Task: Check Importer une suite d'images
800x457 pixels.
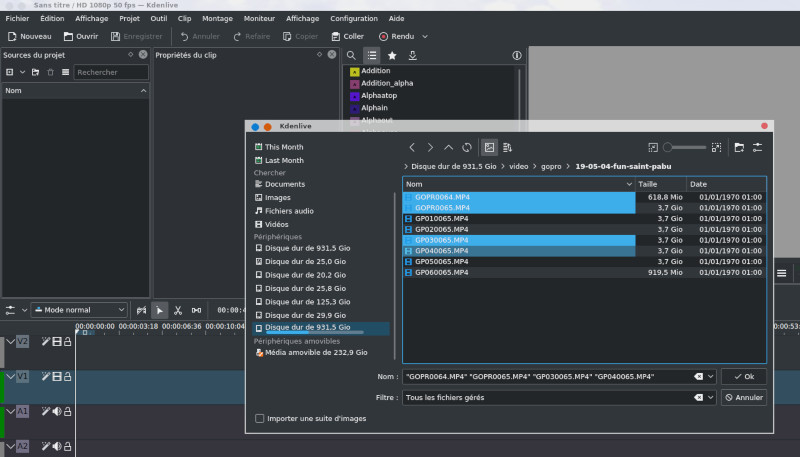Action: 260,418
